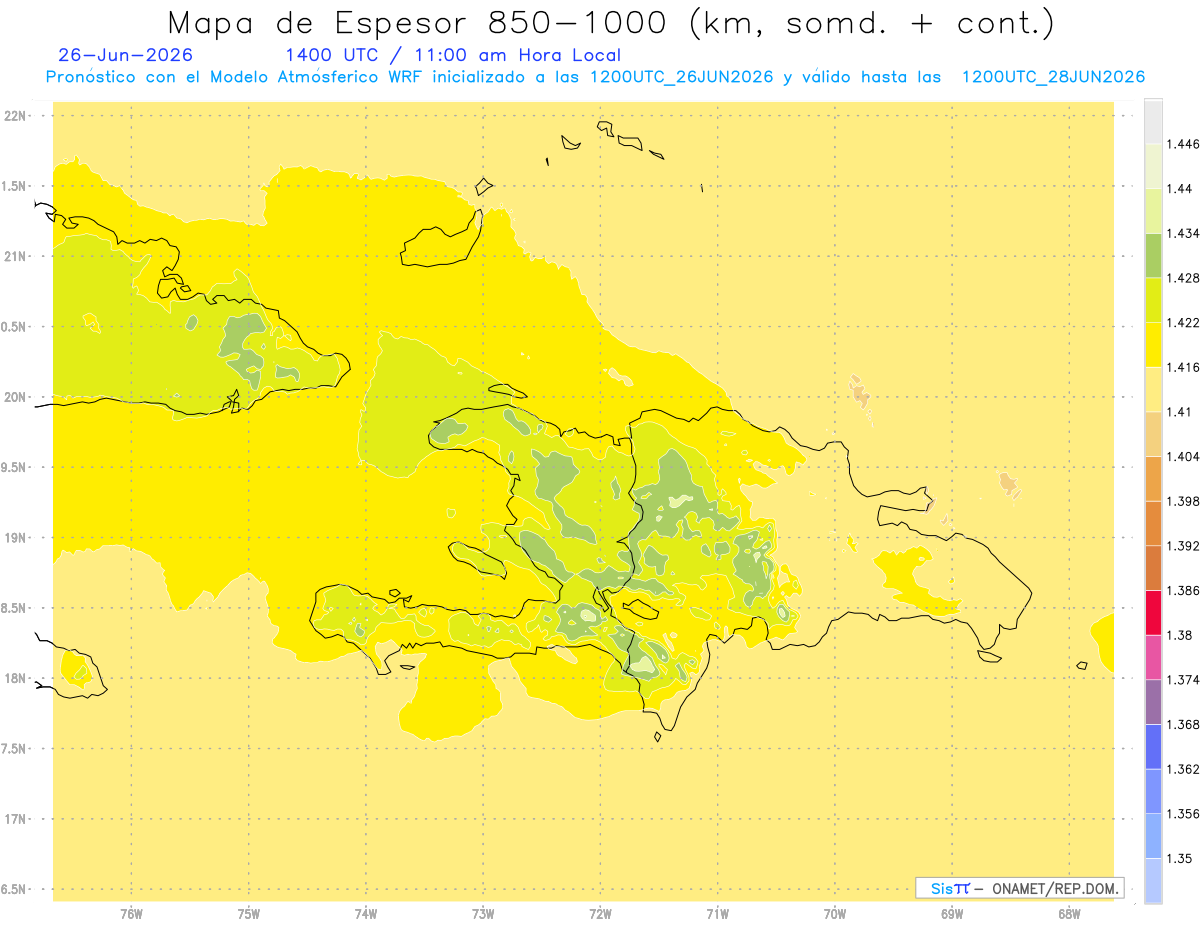Click the 74W longitude axis label
The width and height of the screenshot is (1200, 927).
(x=366, y=915)
